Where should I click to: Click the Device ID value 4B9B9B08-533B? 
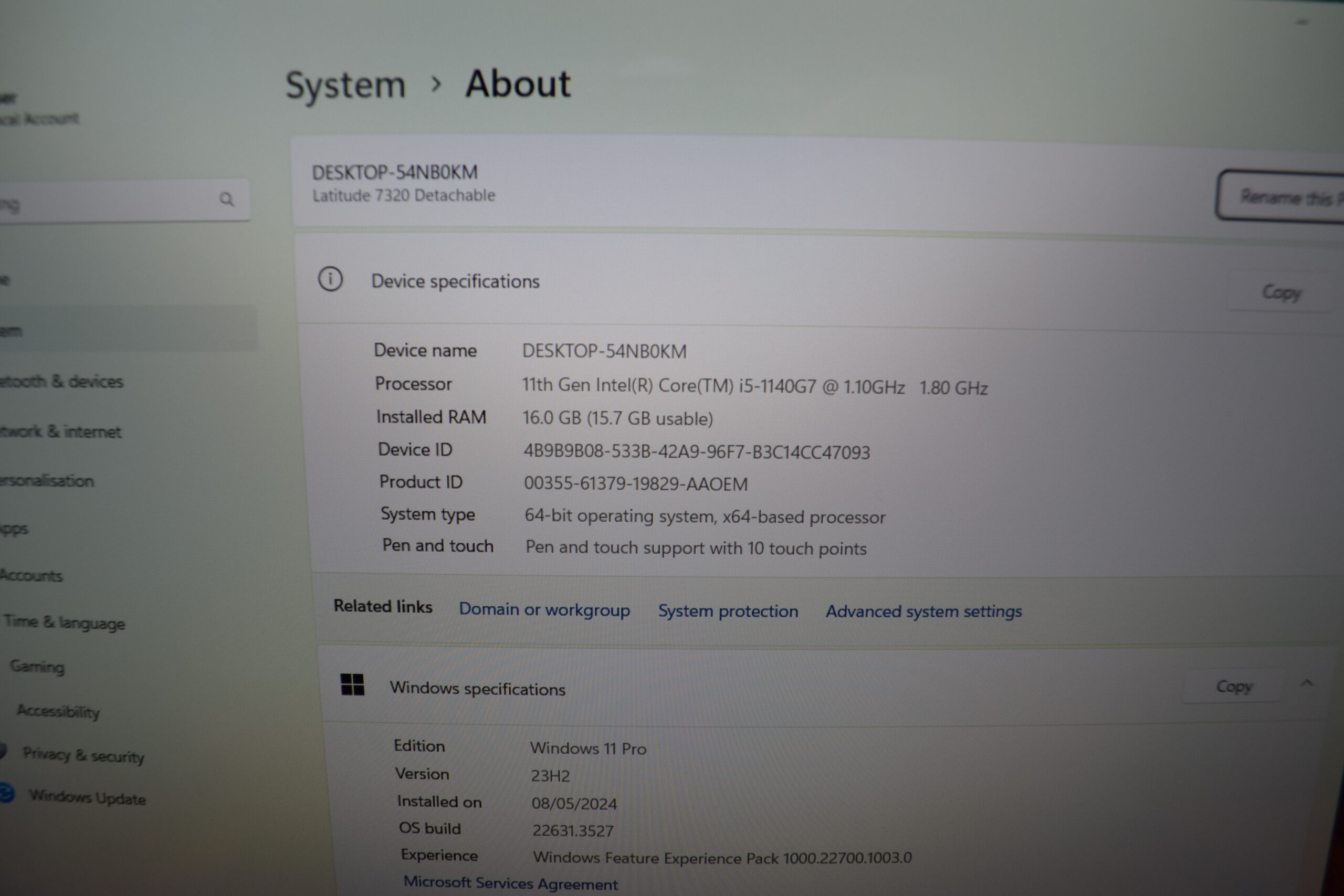click(x=697, y=452)
